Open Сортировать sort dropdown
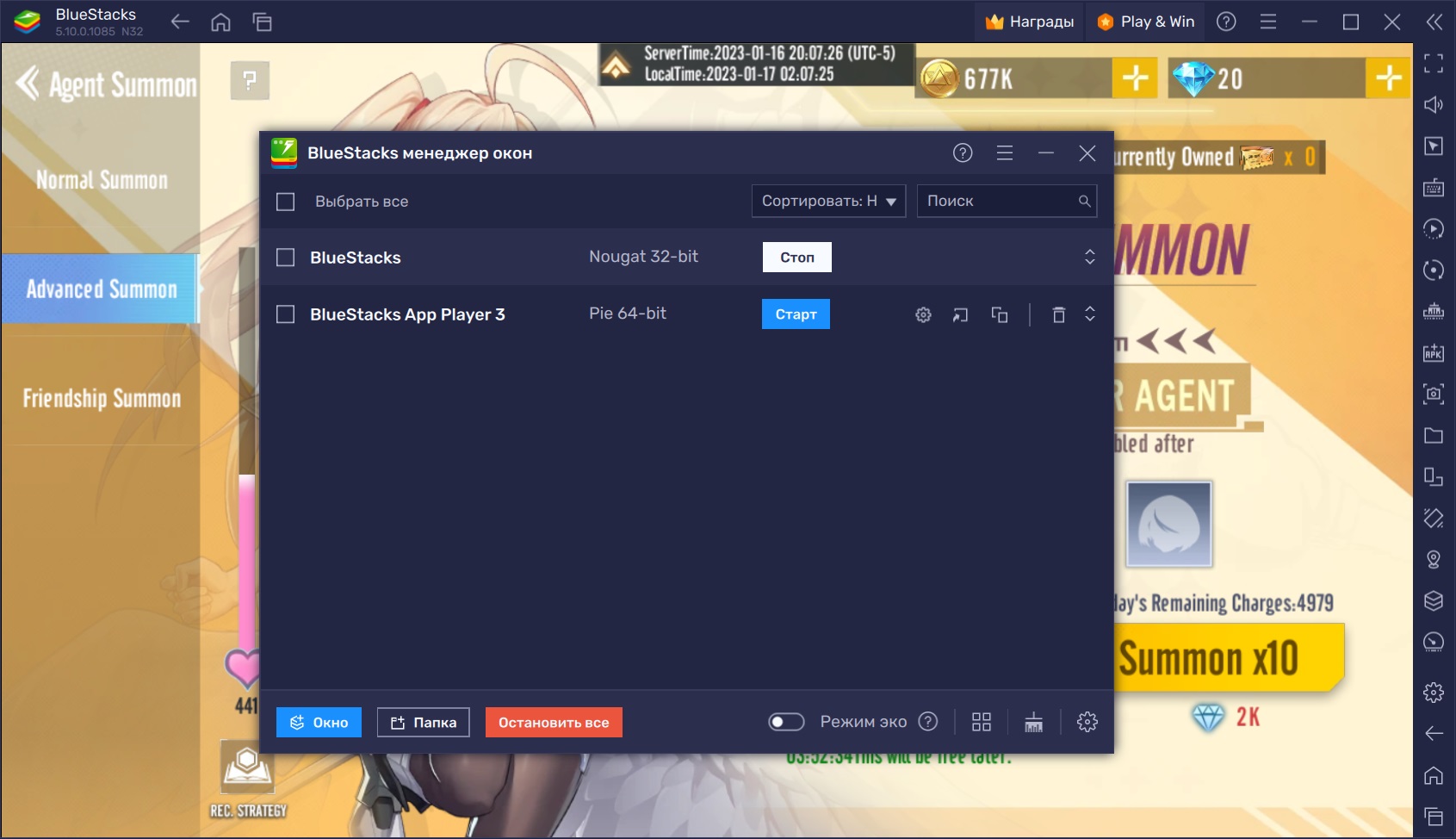1456x839 pixels. click(828, 201)
